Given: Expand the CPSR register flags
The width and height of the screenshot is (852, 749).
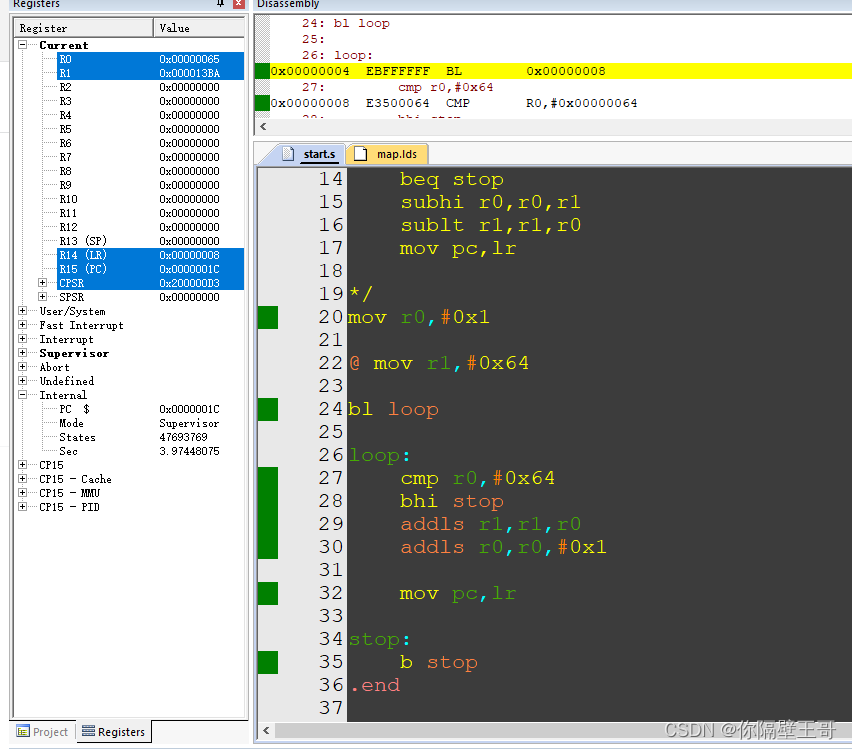Looking at the screenshot, I should (42, 283).
